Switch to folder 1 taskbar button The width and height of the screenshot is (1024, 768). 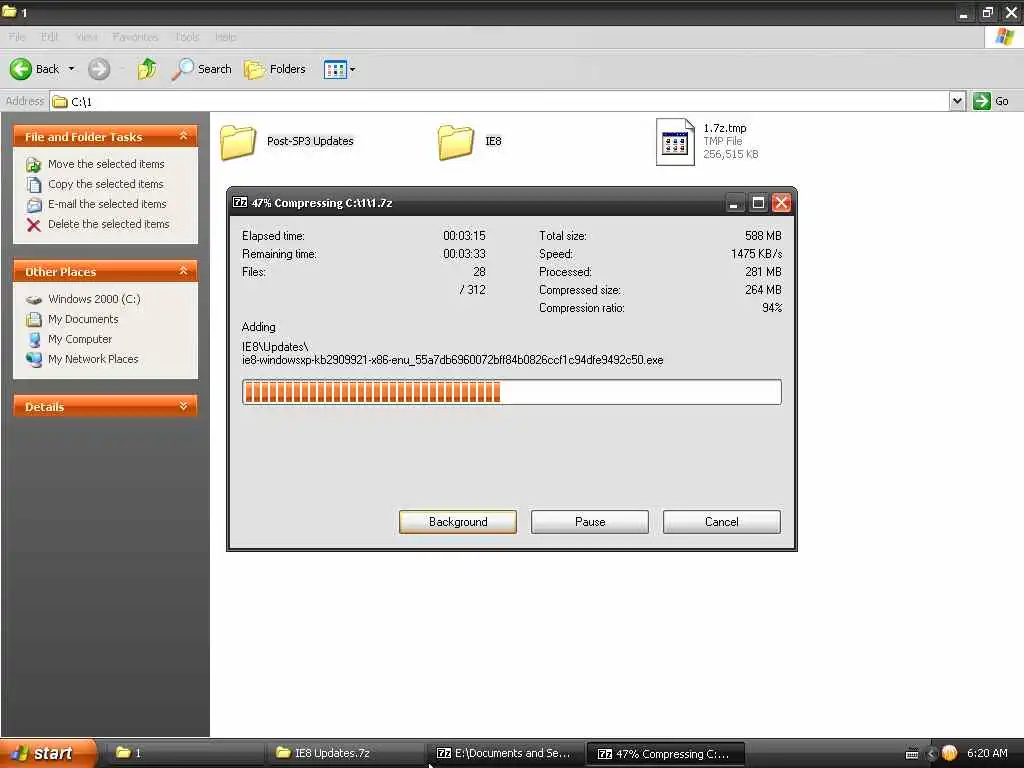pyautogui.click(x=183, y=753)
